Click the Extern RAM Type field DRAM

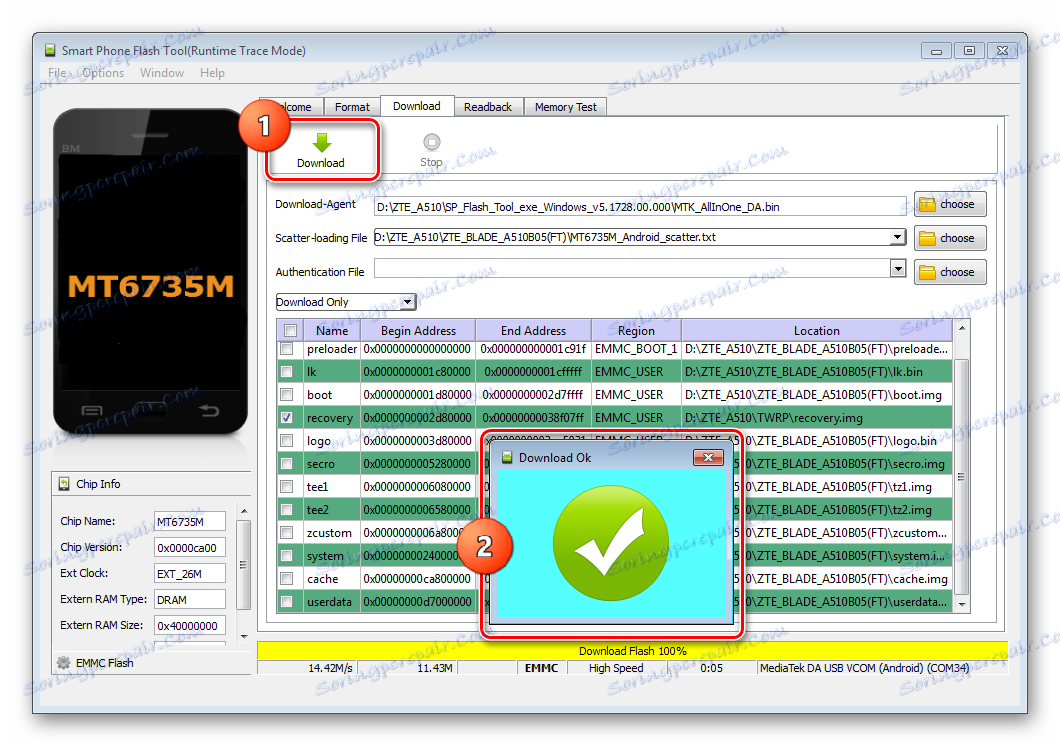[x=189, y=599]
